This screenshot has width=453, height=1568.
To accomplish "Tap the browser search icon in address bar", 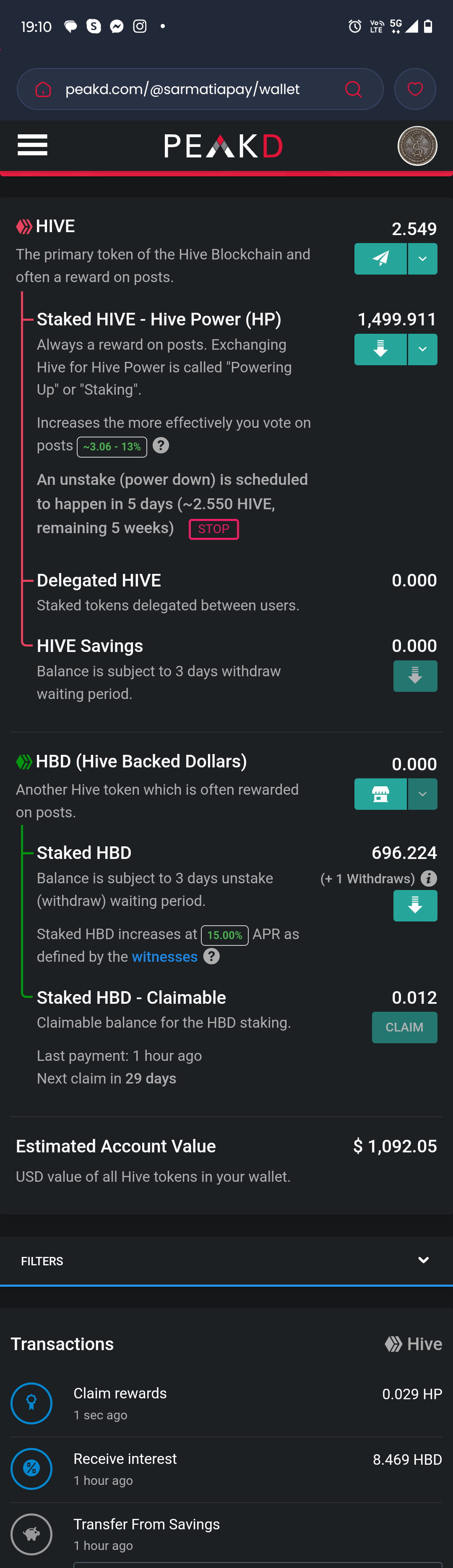I will pos(353,89).
